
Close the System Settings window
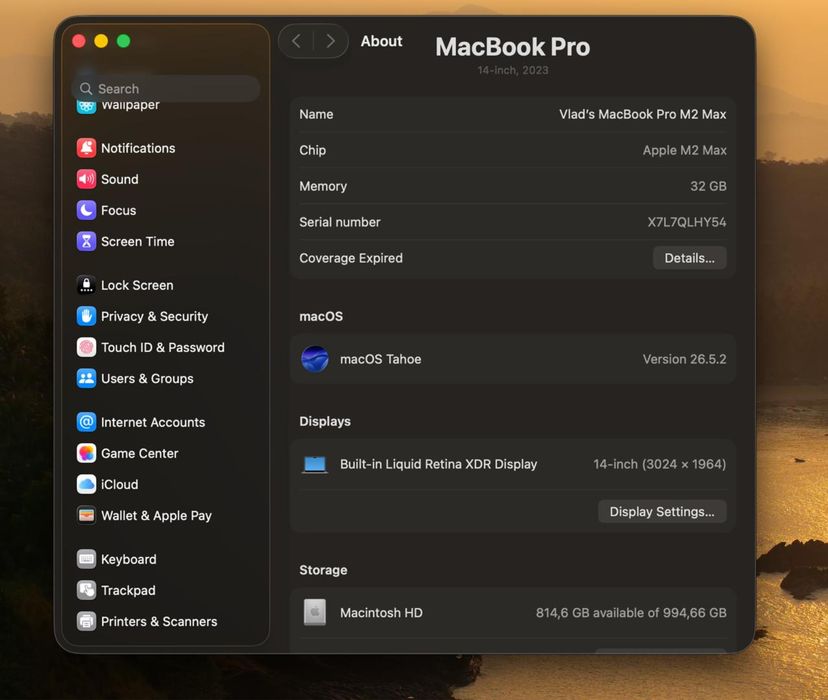(79, 41)
